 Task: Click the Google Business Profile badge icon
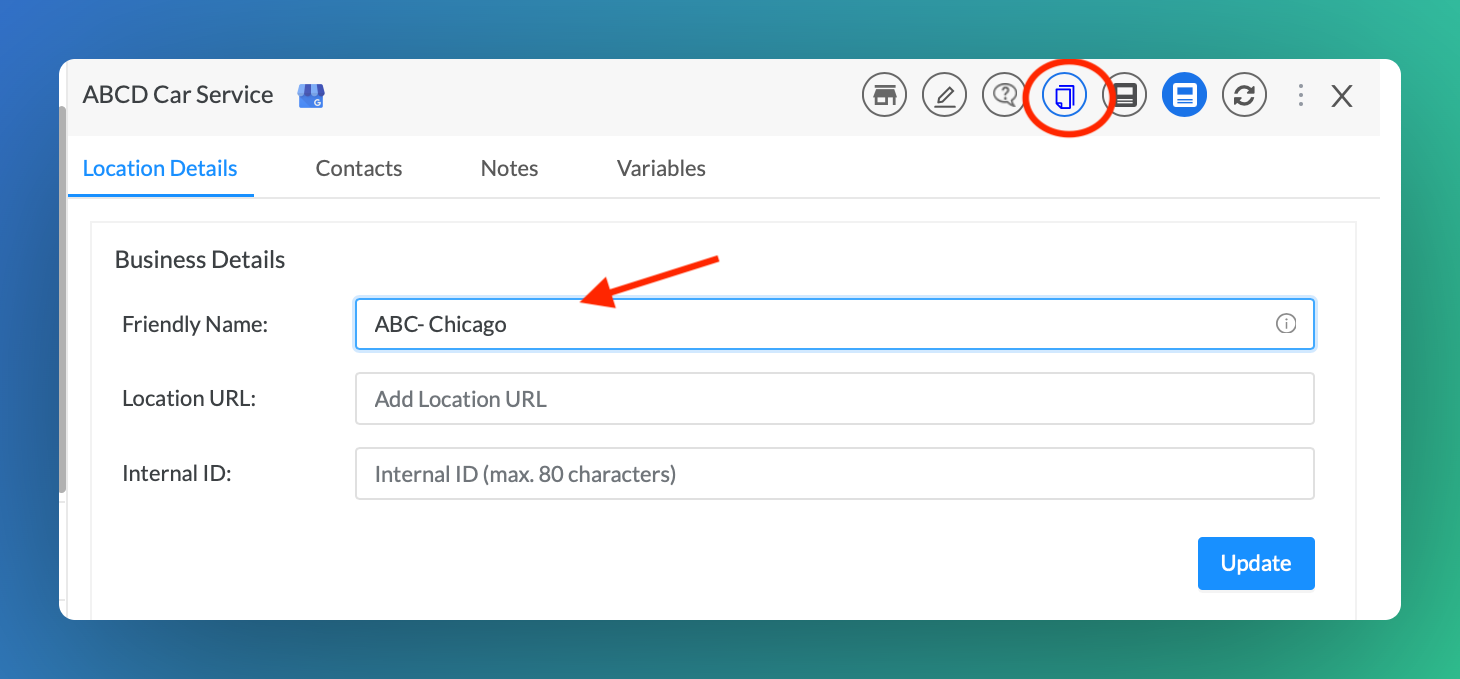click(311, 96)
